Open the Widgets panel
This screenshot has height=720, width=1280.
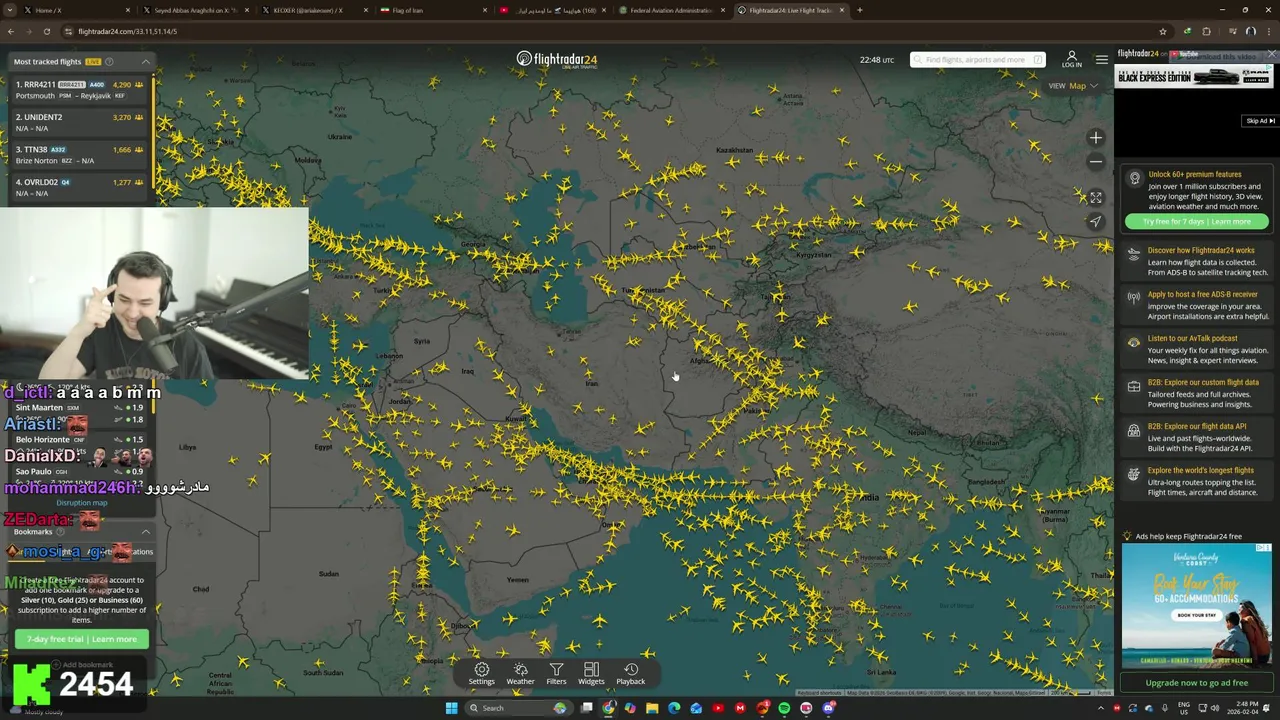591,674
